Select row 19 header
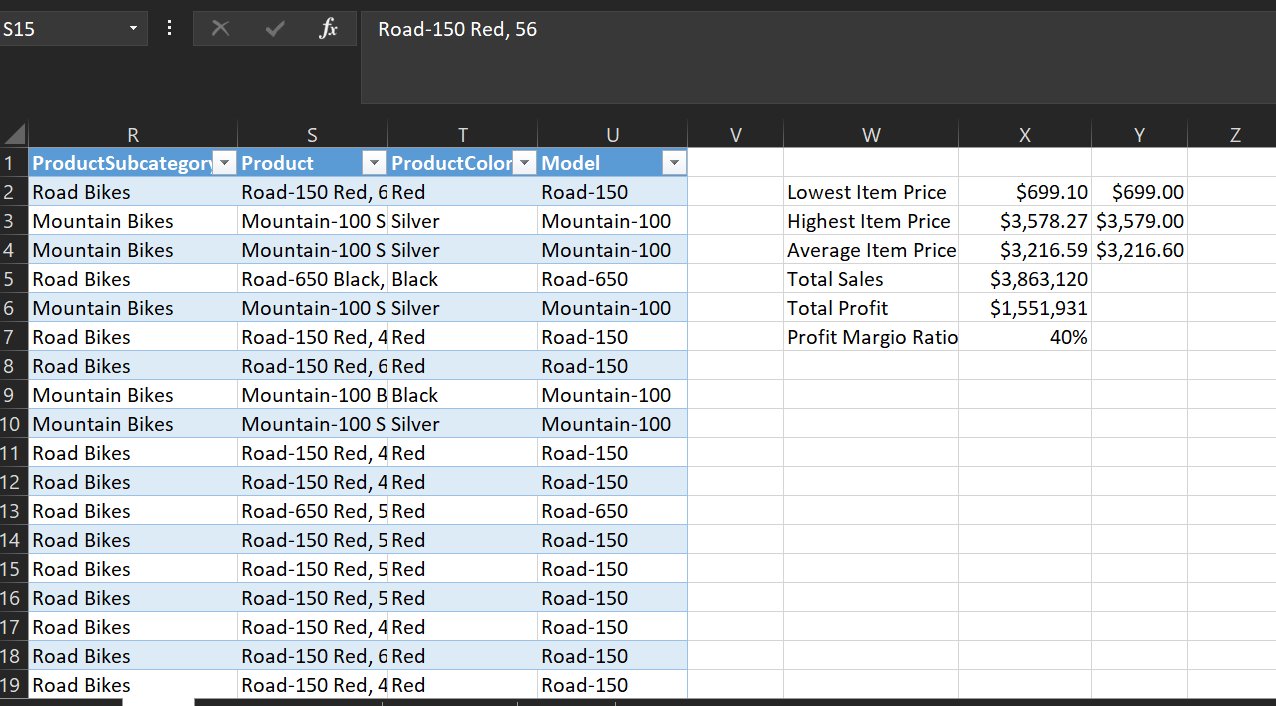 [x=14, y=685]
